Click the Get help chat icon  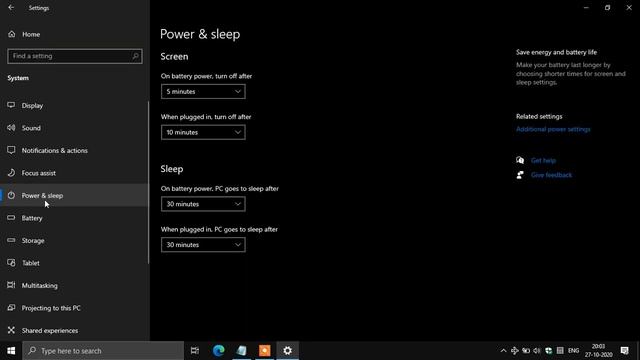[x=520, y=160]
